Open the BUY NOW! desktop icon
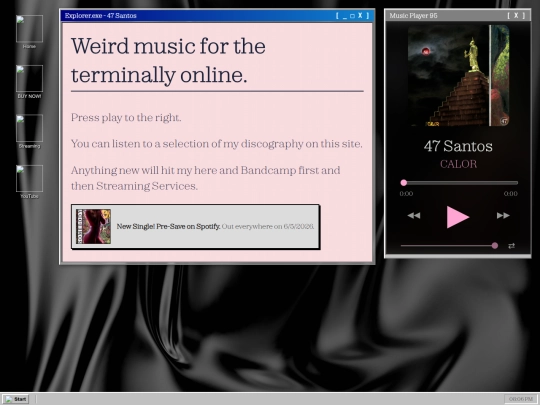This screenshot has height=405, width=540. tap(29, 82)
